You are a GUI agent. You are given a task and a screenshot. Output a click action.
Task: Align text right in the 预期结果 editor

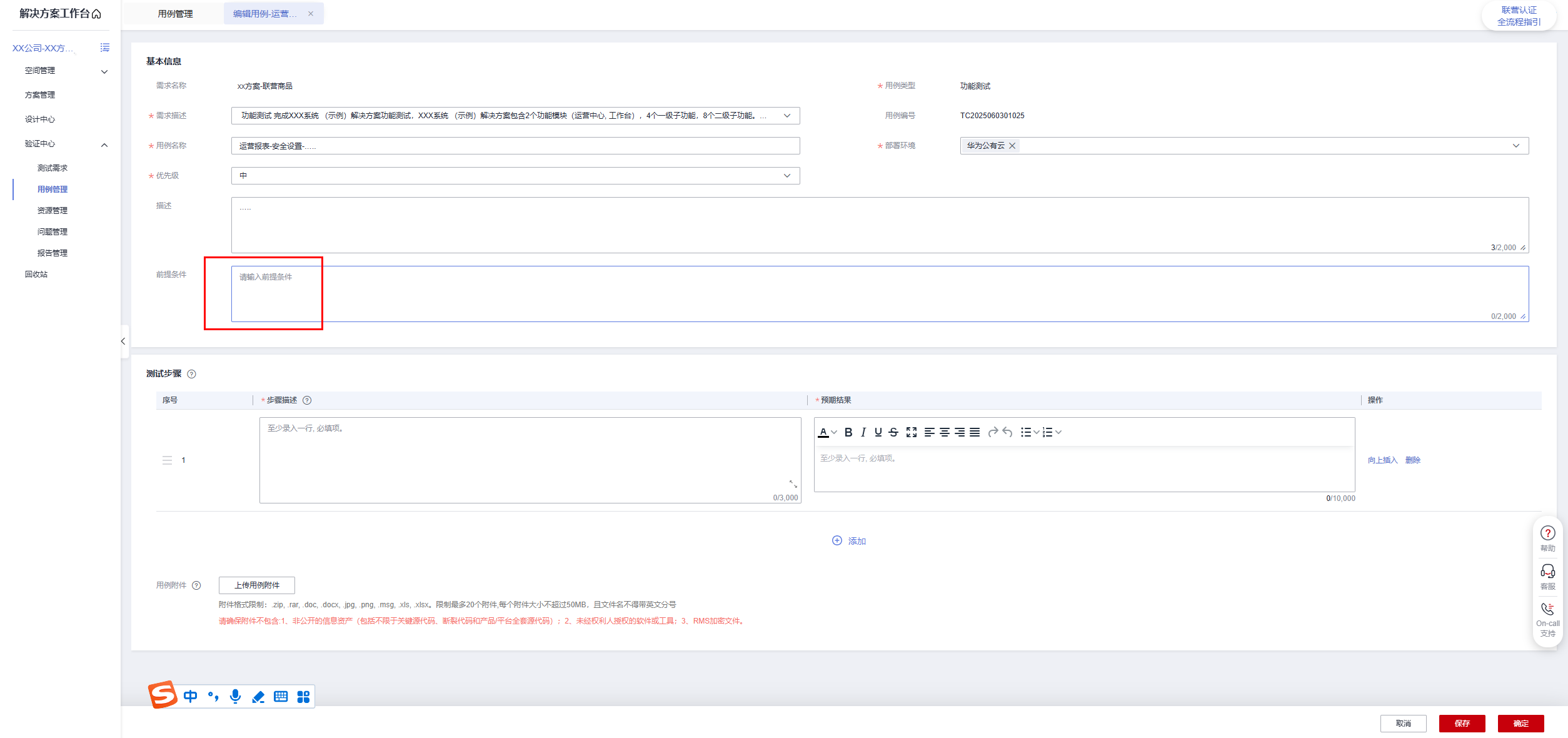tap(960, 432)
